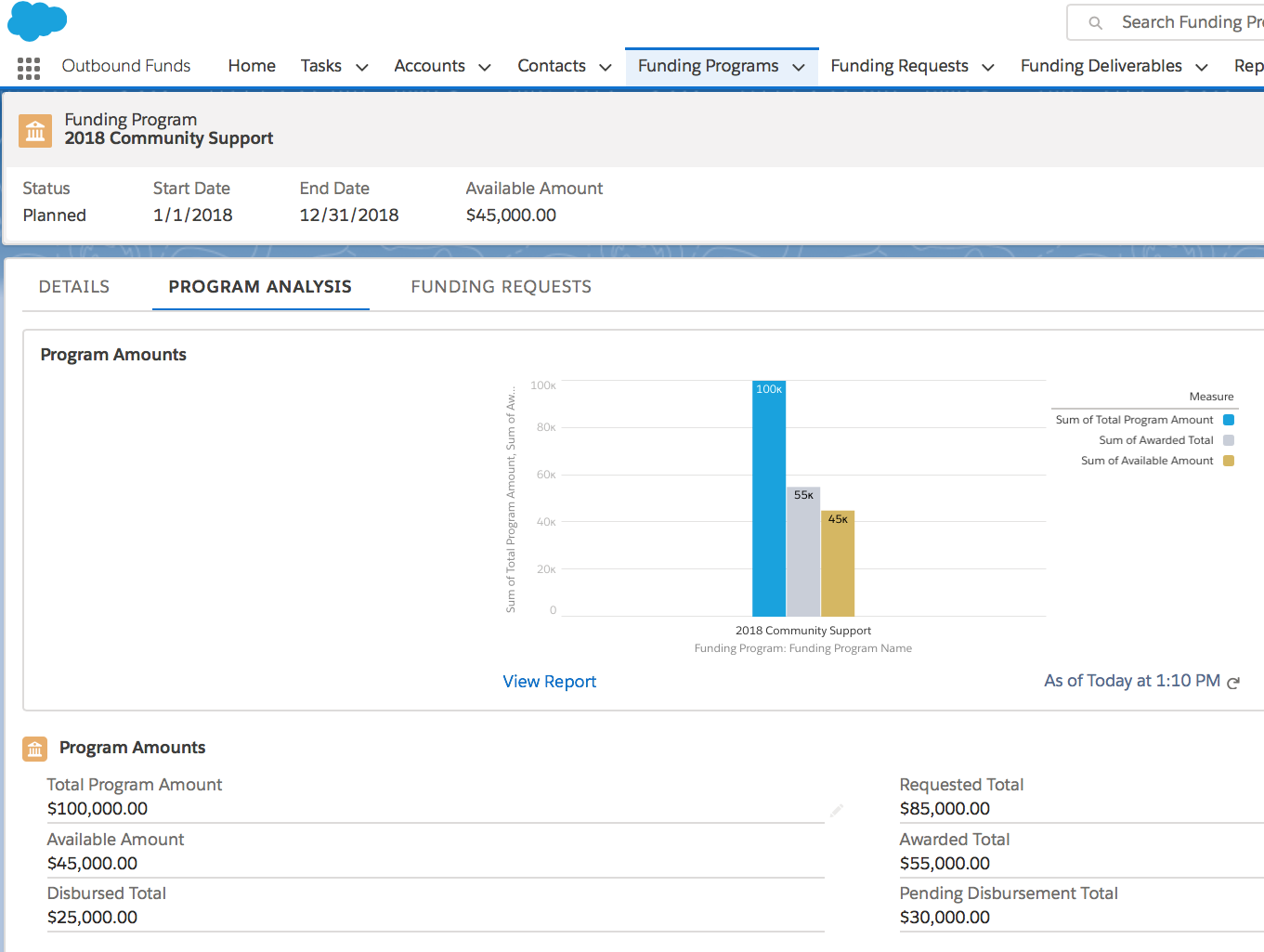
Task: Click the Requested Total value $85,000.00
Action: click(x=945, y=809)
